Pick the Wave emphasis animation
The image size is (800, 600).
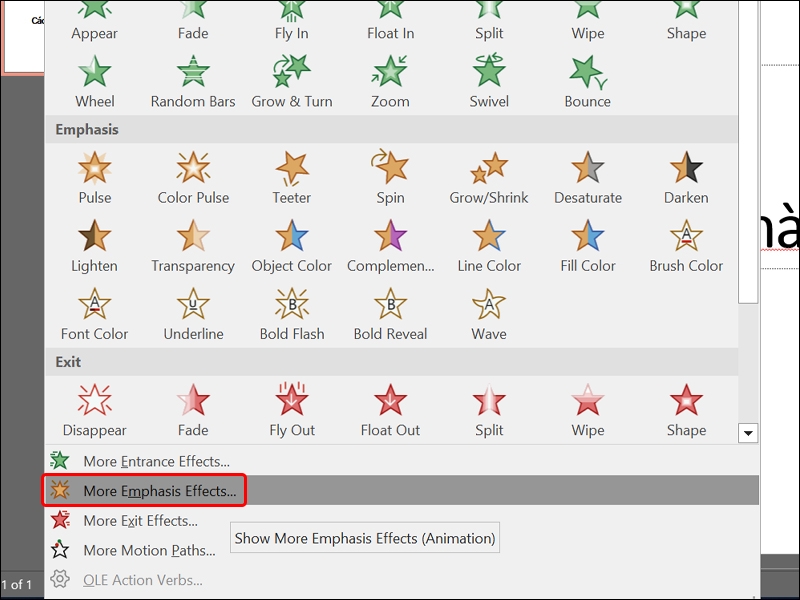point(489,314)
